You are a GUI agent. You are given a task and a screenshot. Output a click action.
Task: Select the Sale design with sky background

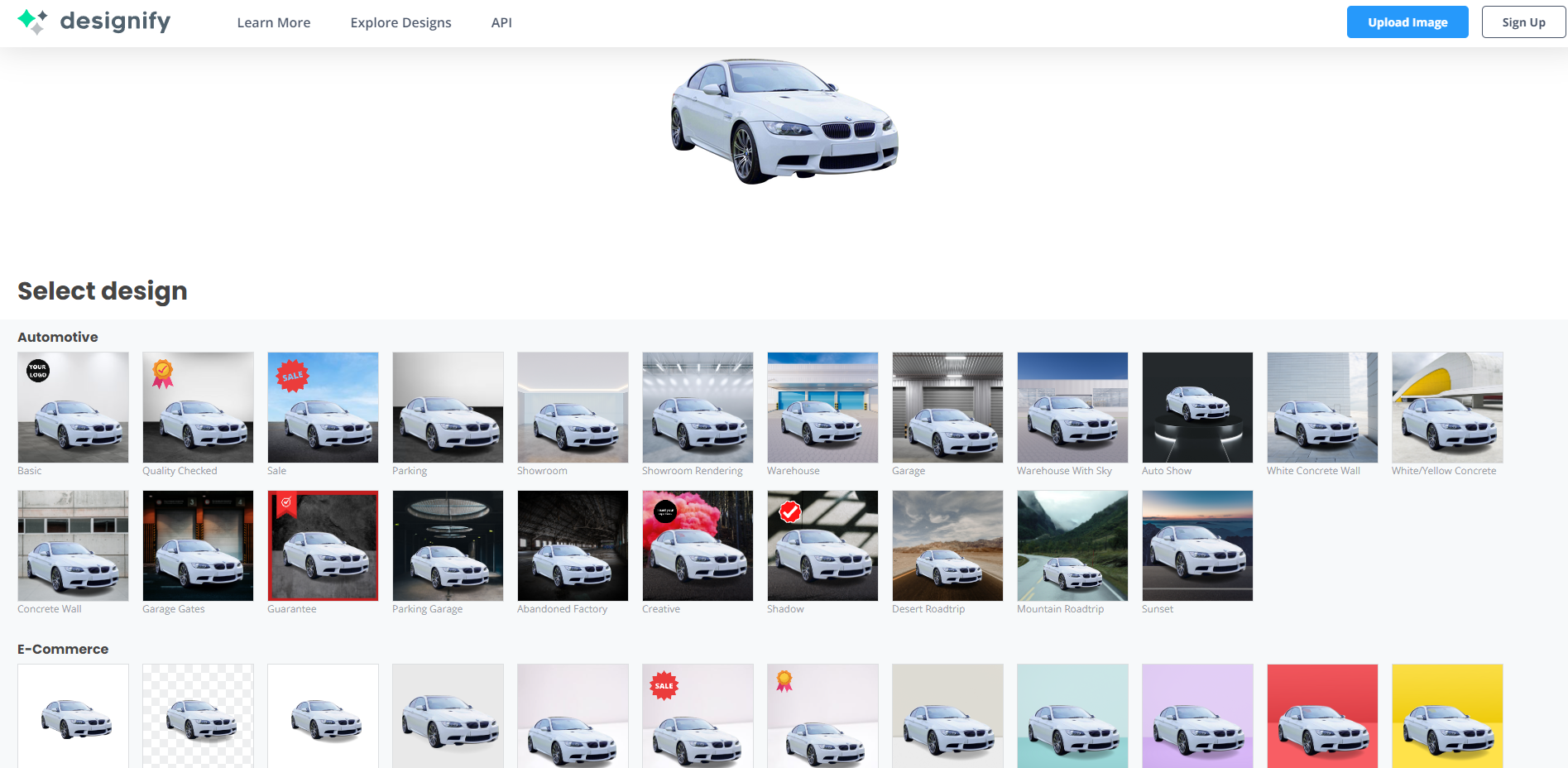[x=323, y=407]
